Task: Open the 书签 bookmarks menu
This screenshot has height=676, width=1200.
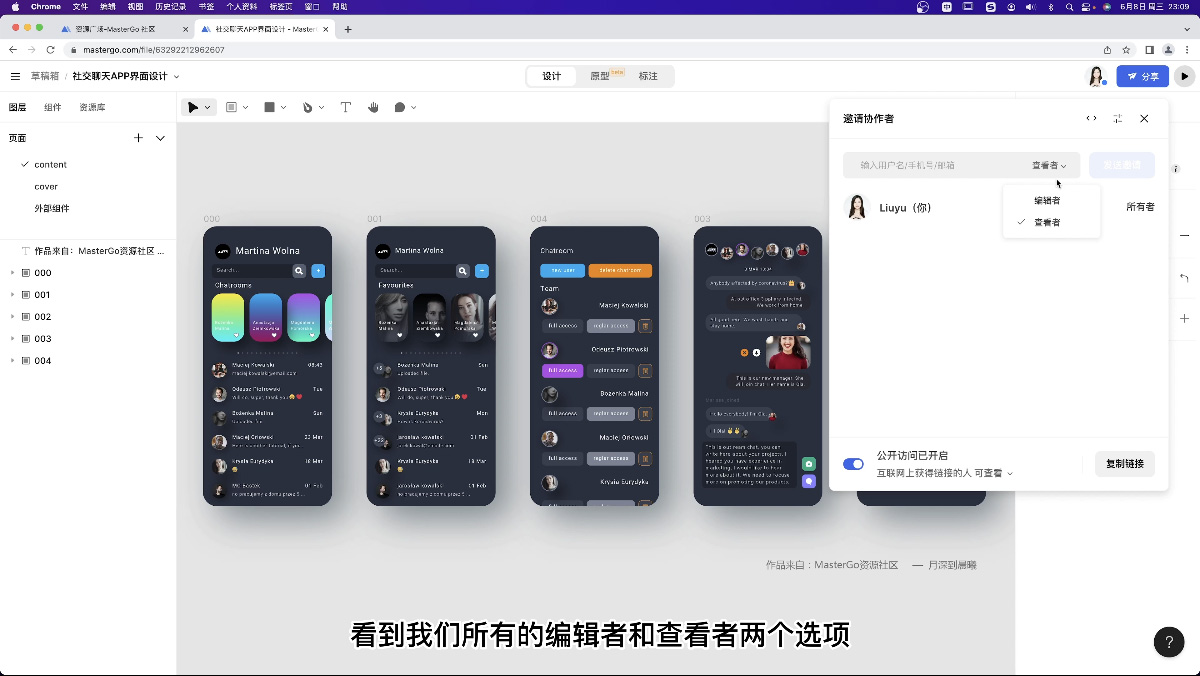Action: [x=206, y=6]
